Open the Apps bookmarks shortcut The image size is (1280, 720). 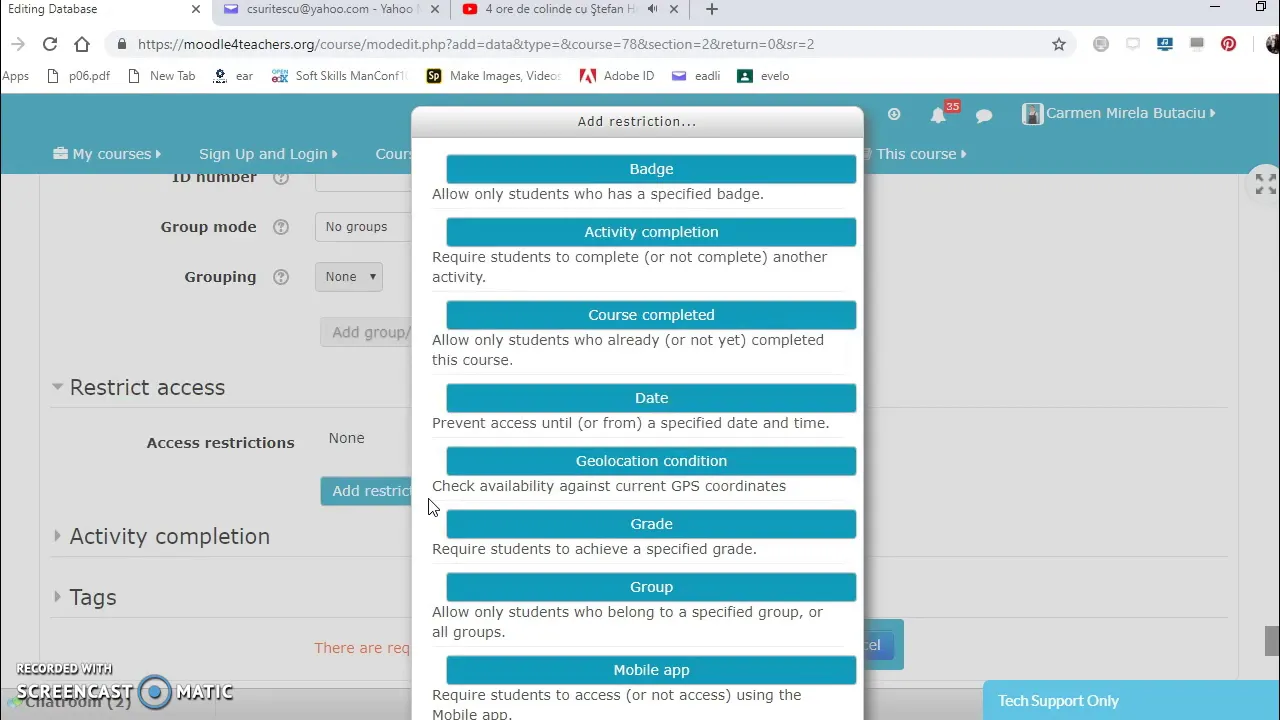click(15, 76)
